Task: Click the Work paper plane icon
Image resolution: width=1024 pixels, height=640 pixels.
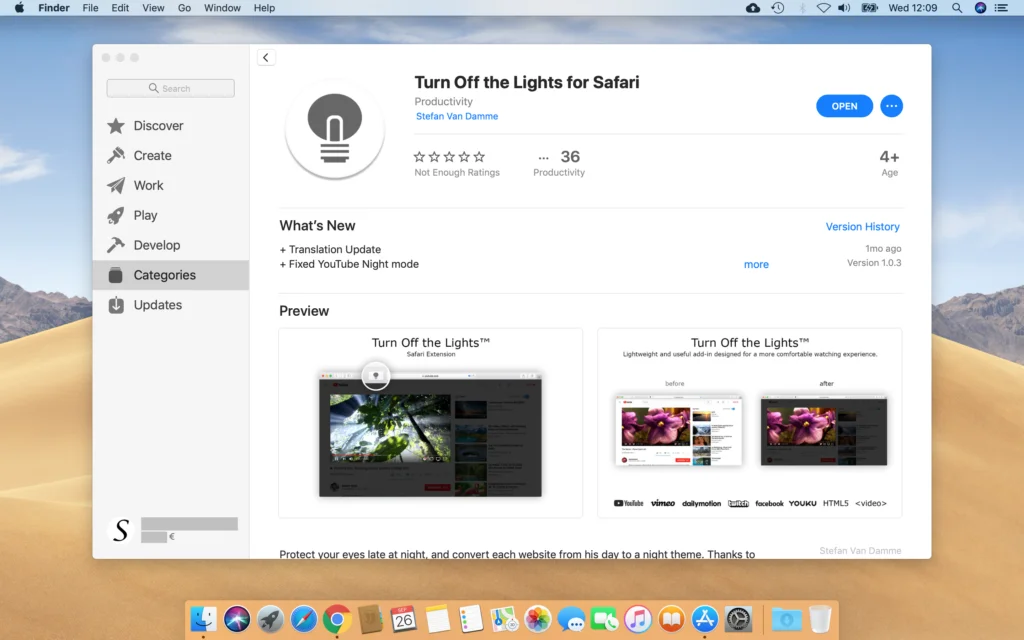Action: tap(116, 185)
